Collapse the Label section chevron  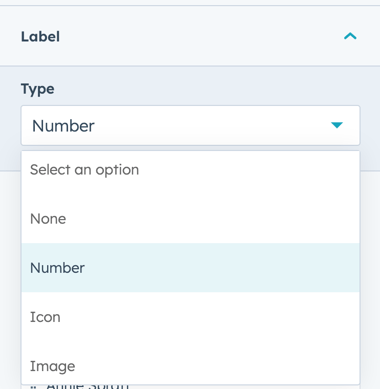[350, 36]
